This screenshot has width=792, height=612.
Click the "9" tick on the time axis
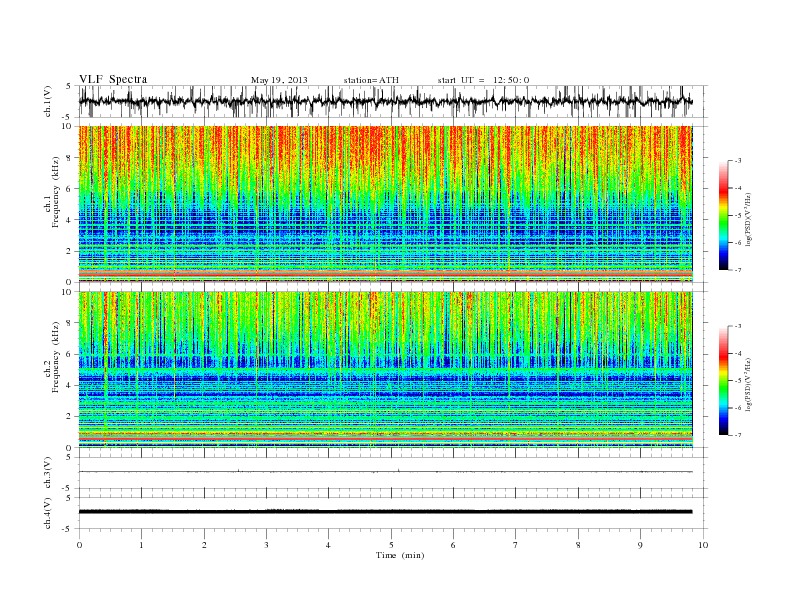[x=640, y=545]
